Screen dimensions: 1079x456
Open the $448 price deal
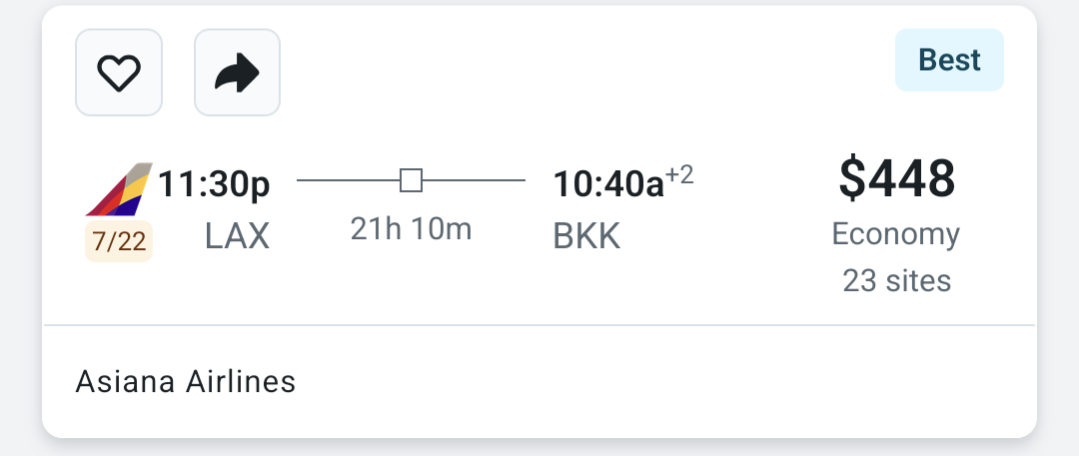click(x=896, y=179)
